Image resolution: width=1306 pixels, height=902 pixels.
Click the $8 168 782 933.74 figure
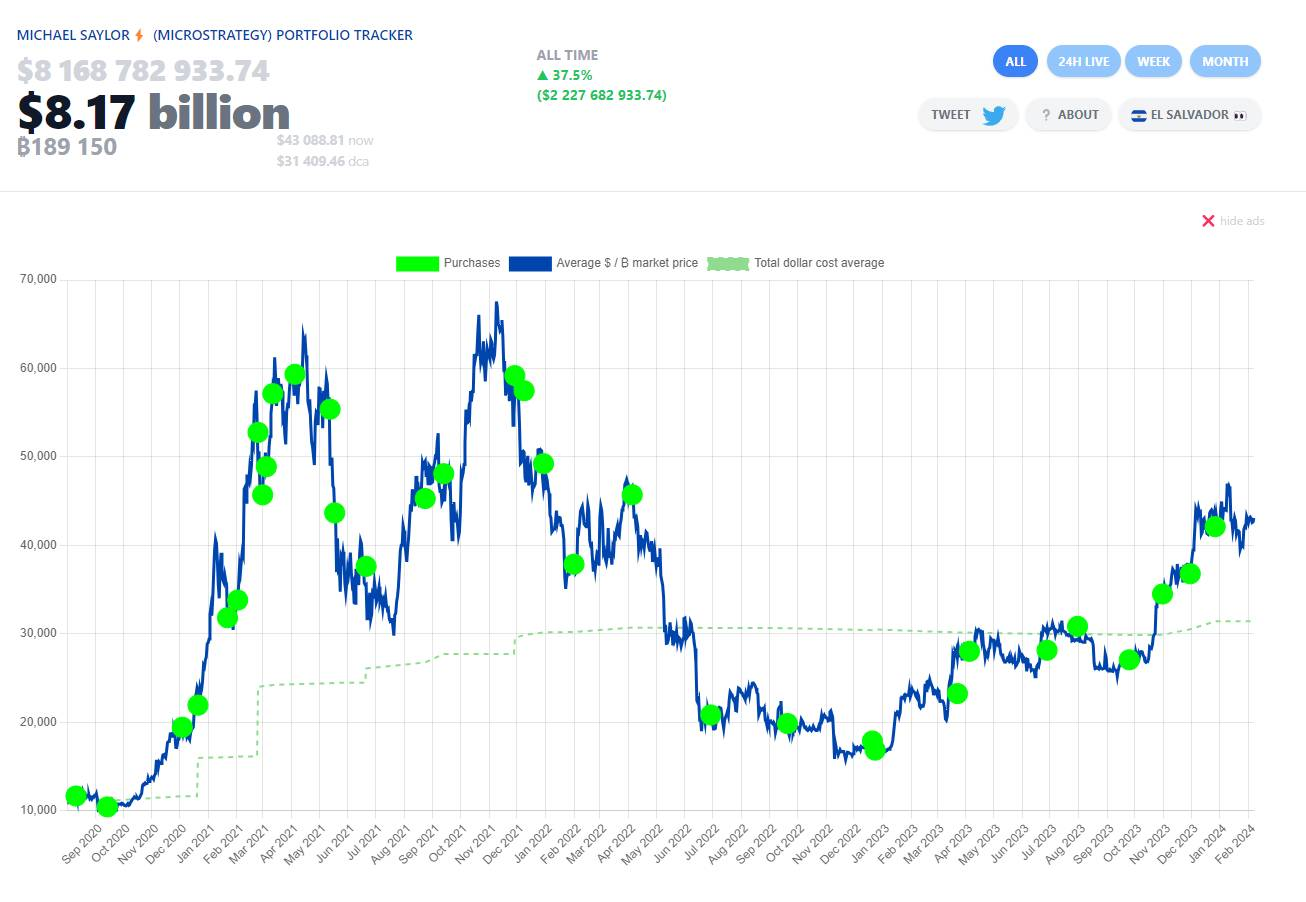coord(143,71)
